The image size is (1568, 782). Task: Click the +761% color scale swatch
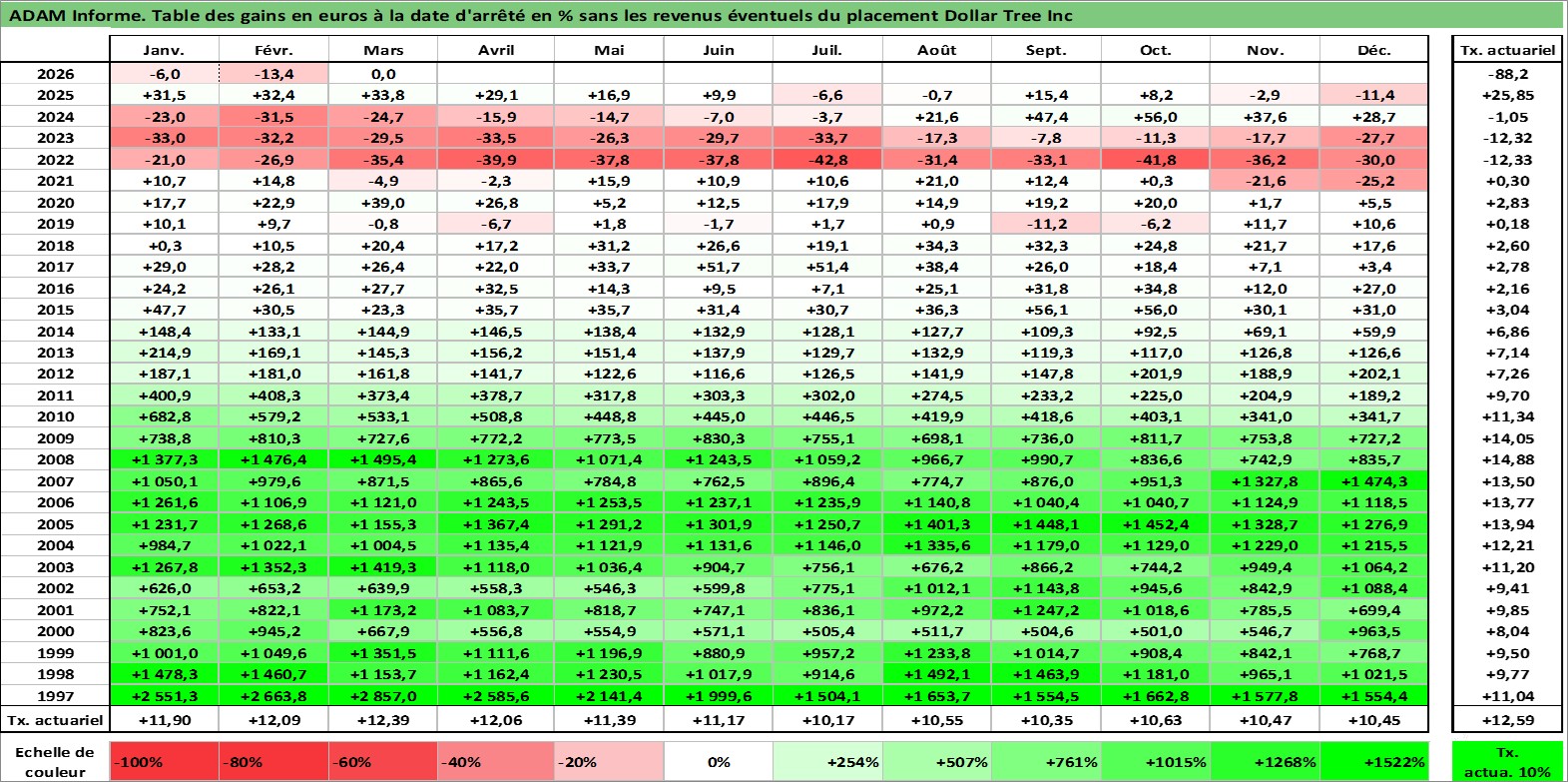(1046, 761)
